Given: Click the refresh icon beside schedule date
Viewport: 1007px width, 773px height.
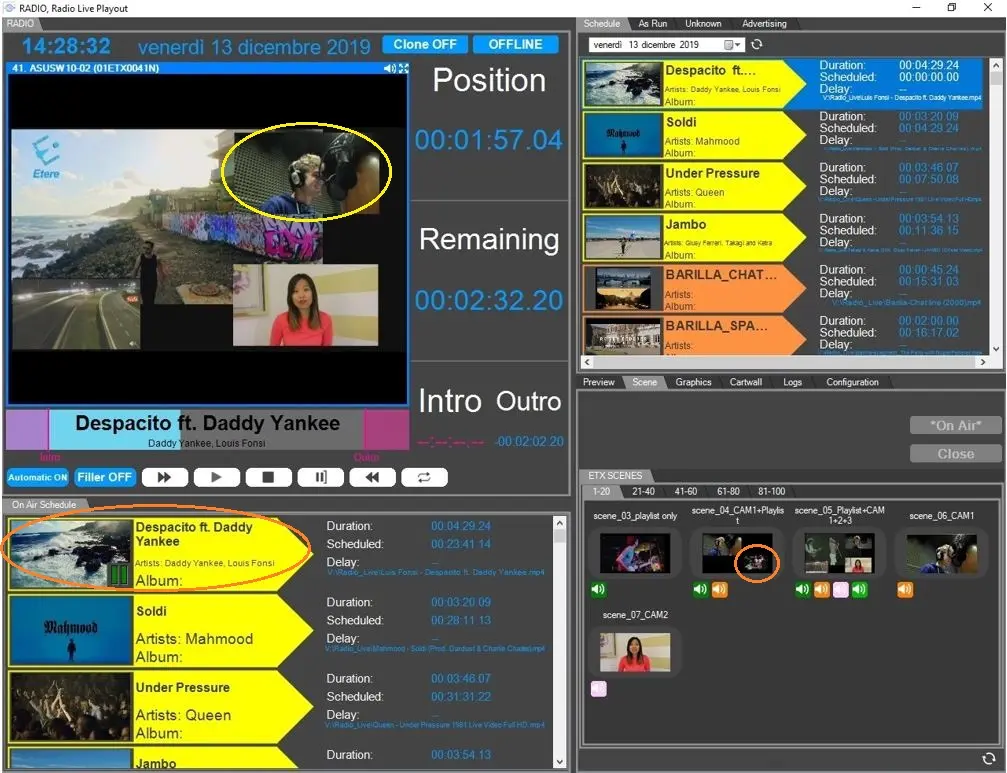Looking at the screenshot, I should point(757,45).
